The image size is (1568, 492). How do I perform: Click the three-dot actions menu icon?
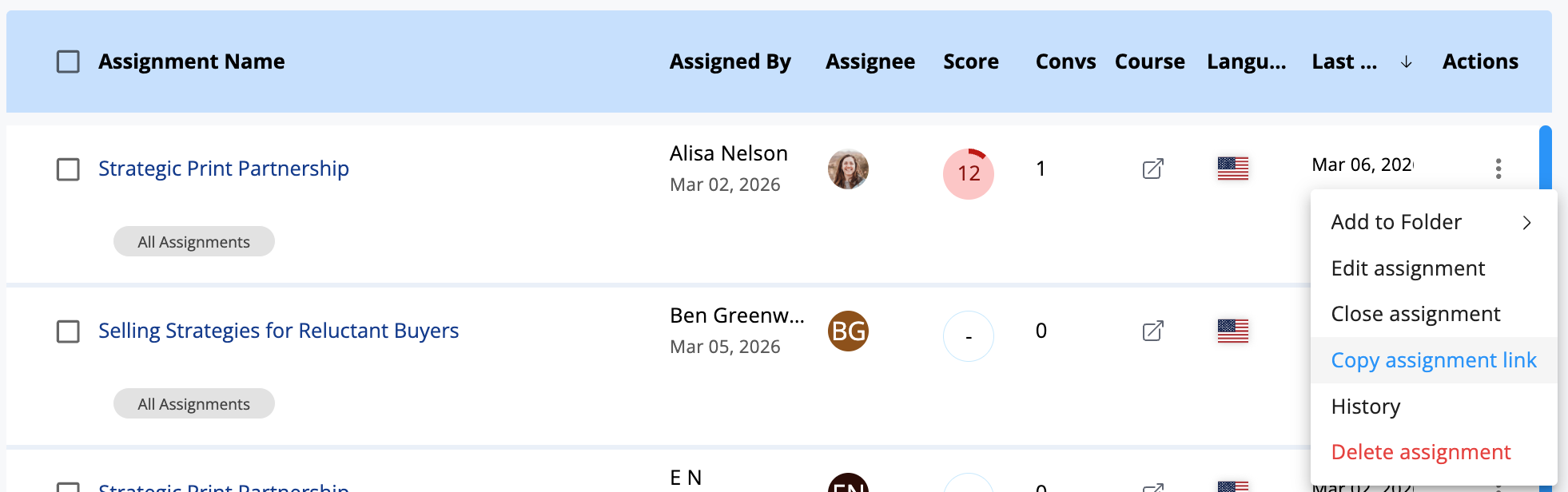click(x=1498, y=169)
